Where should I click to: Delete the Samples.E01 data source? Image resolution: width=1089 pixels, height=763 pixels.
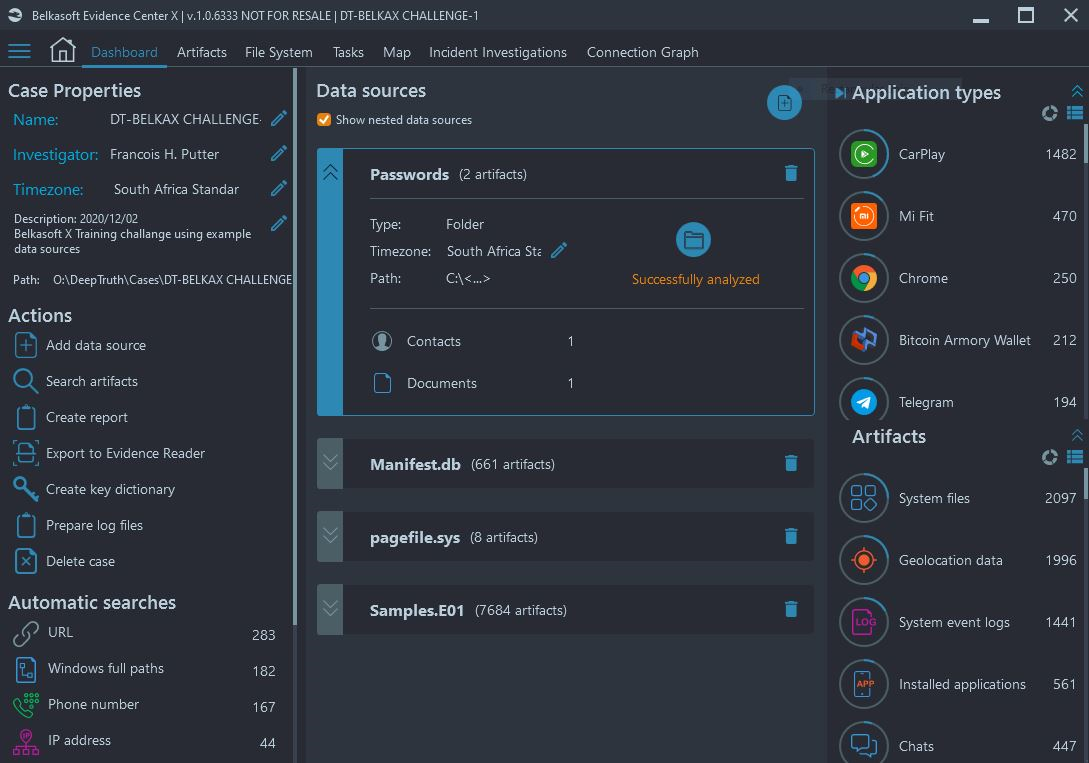(791, 609)
